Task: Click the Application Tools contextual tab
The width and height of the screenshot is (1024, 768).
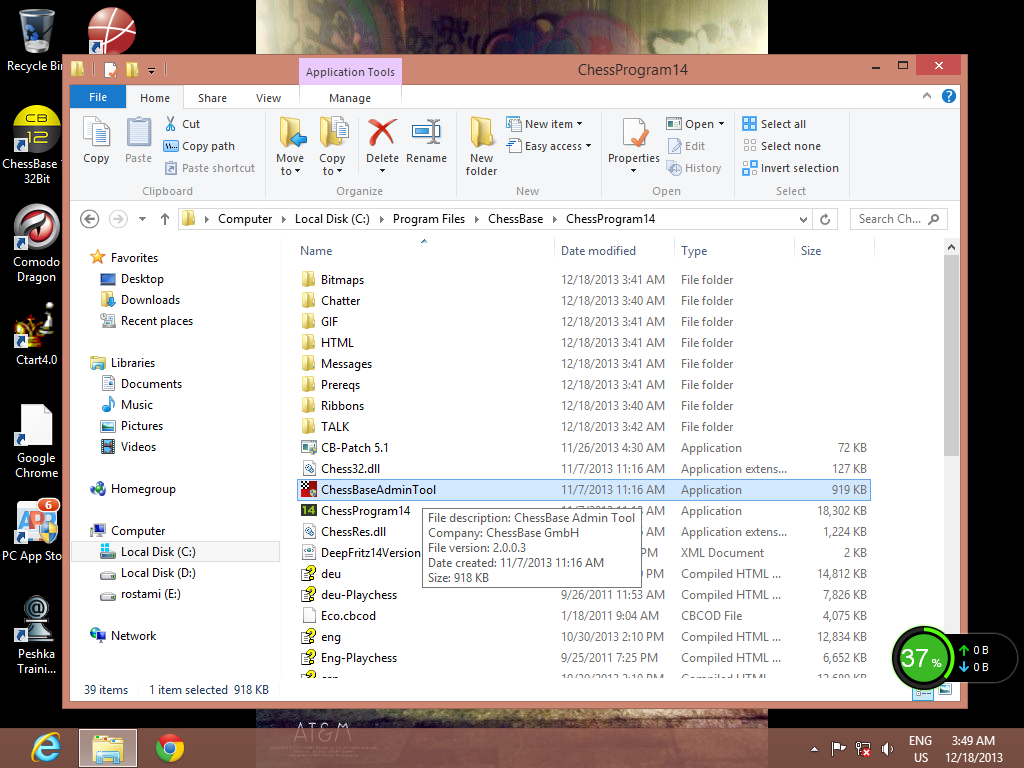Action: pyautogui.click(x=350, y=72)
